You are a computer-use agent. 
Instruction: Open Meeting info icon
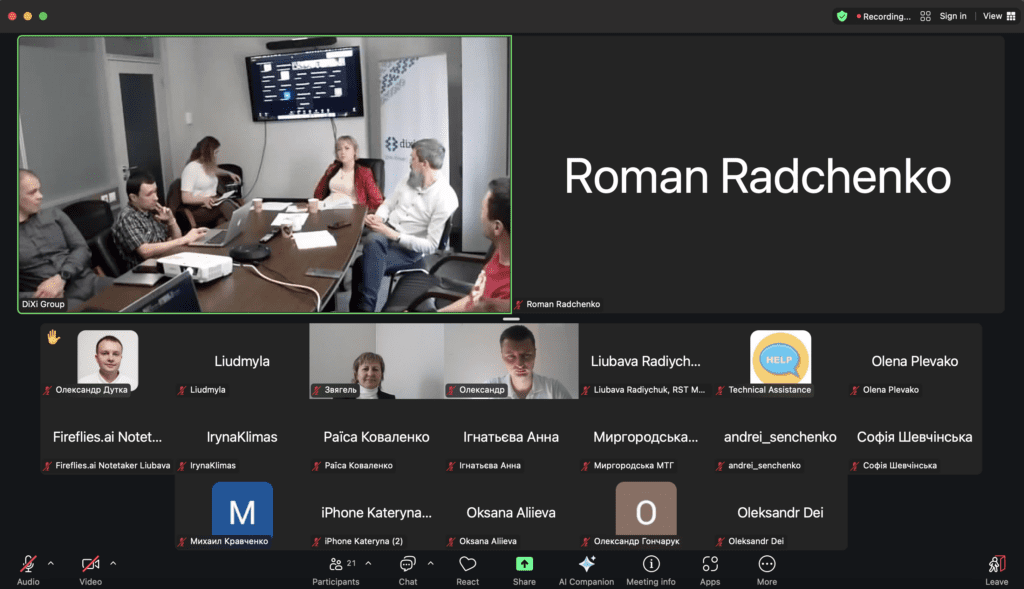(651, 565)
